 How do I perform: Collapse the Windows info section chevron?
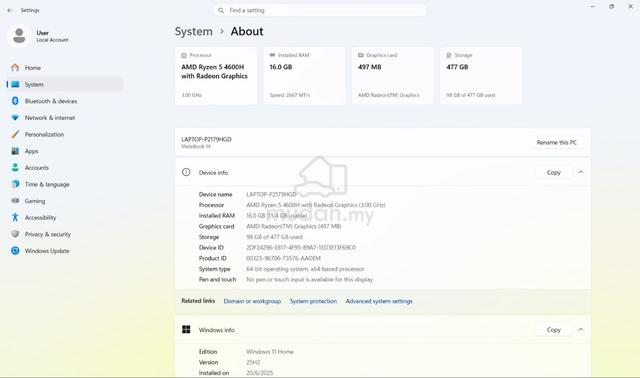580,329
